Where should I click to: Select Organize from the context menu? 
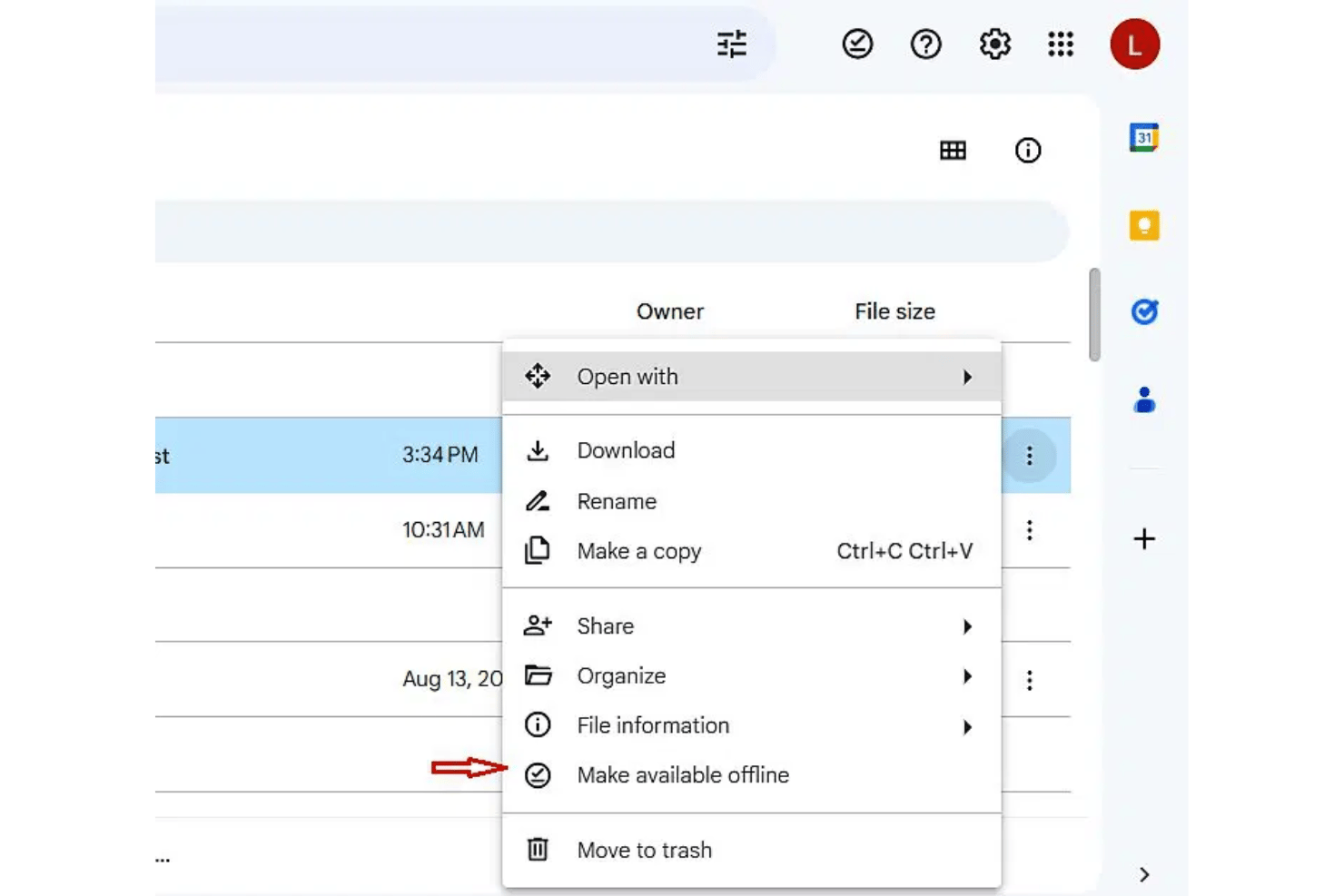click(752, 675)
